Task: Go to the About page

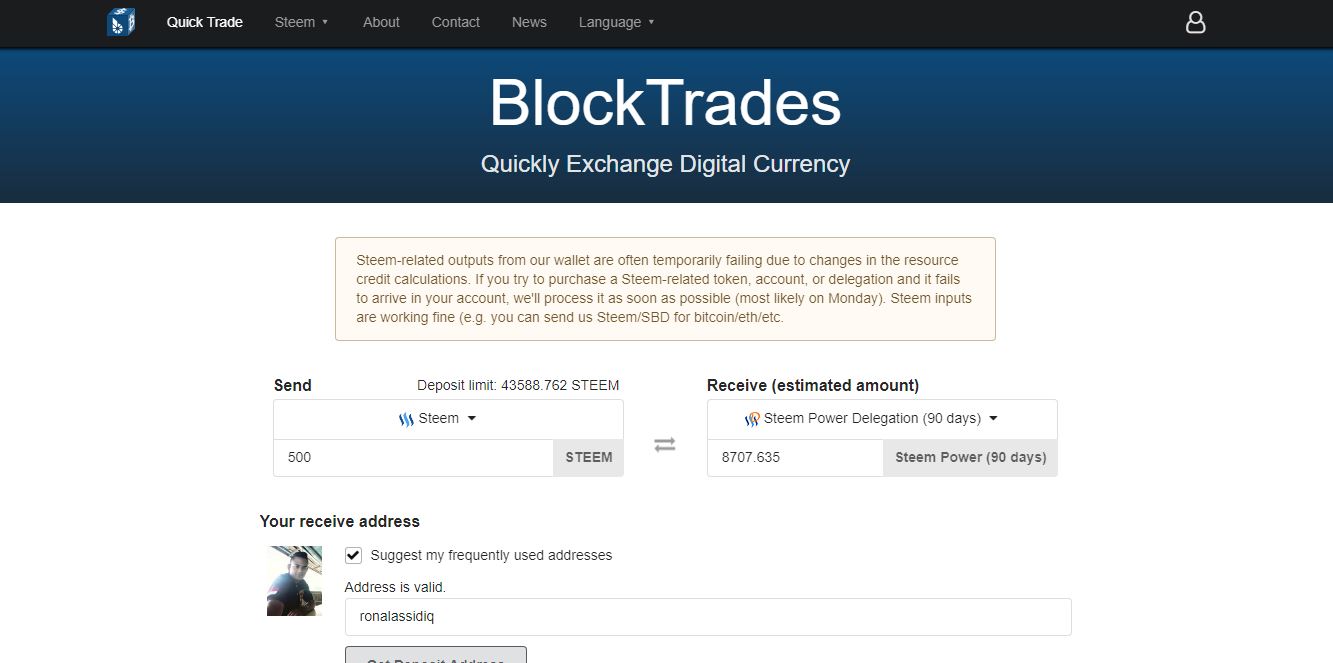Action: point(381,22)
